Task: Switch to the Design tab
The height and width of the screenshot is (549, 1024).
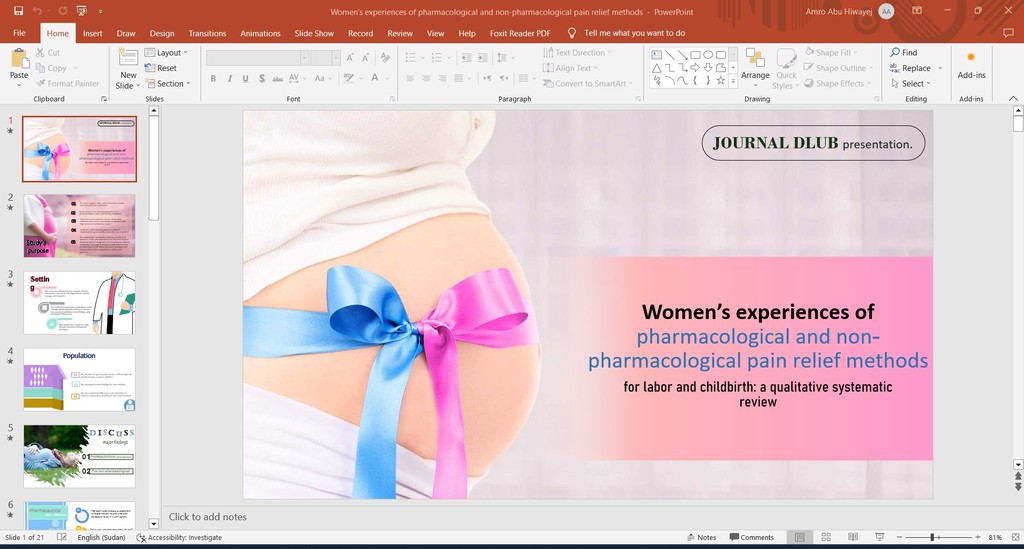Action: coord(162,33)
